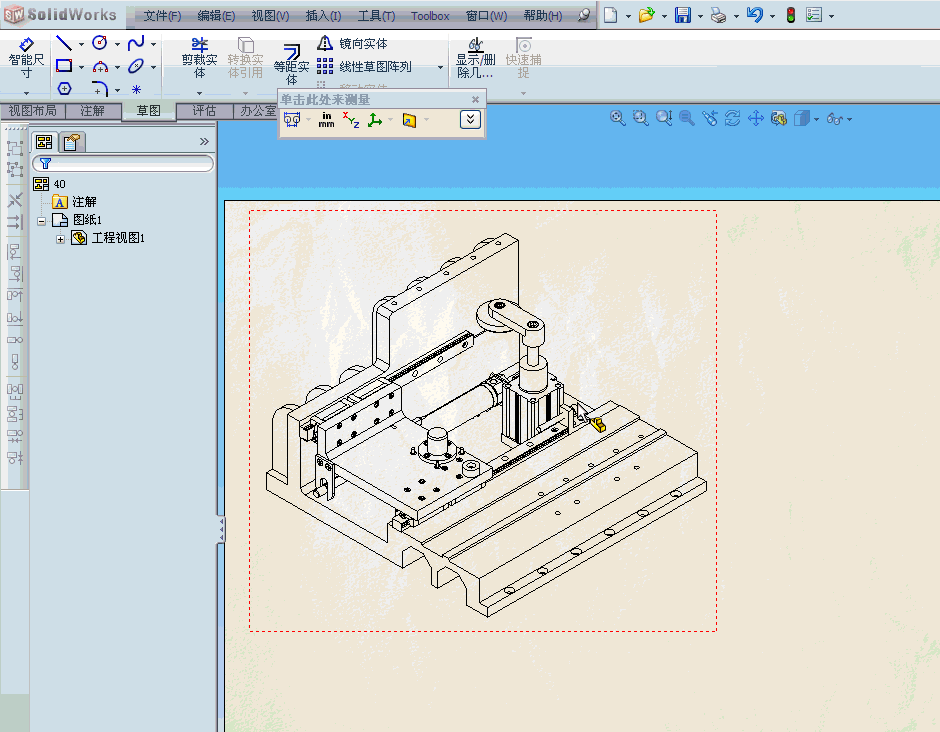Viewport: 940px width, 732px height.
Task: Click the Options checklist icon
Action: (x=814, y=15)
